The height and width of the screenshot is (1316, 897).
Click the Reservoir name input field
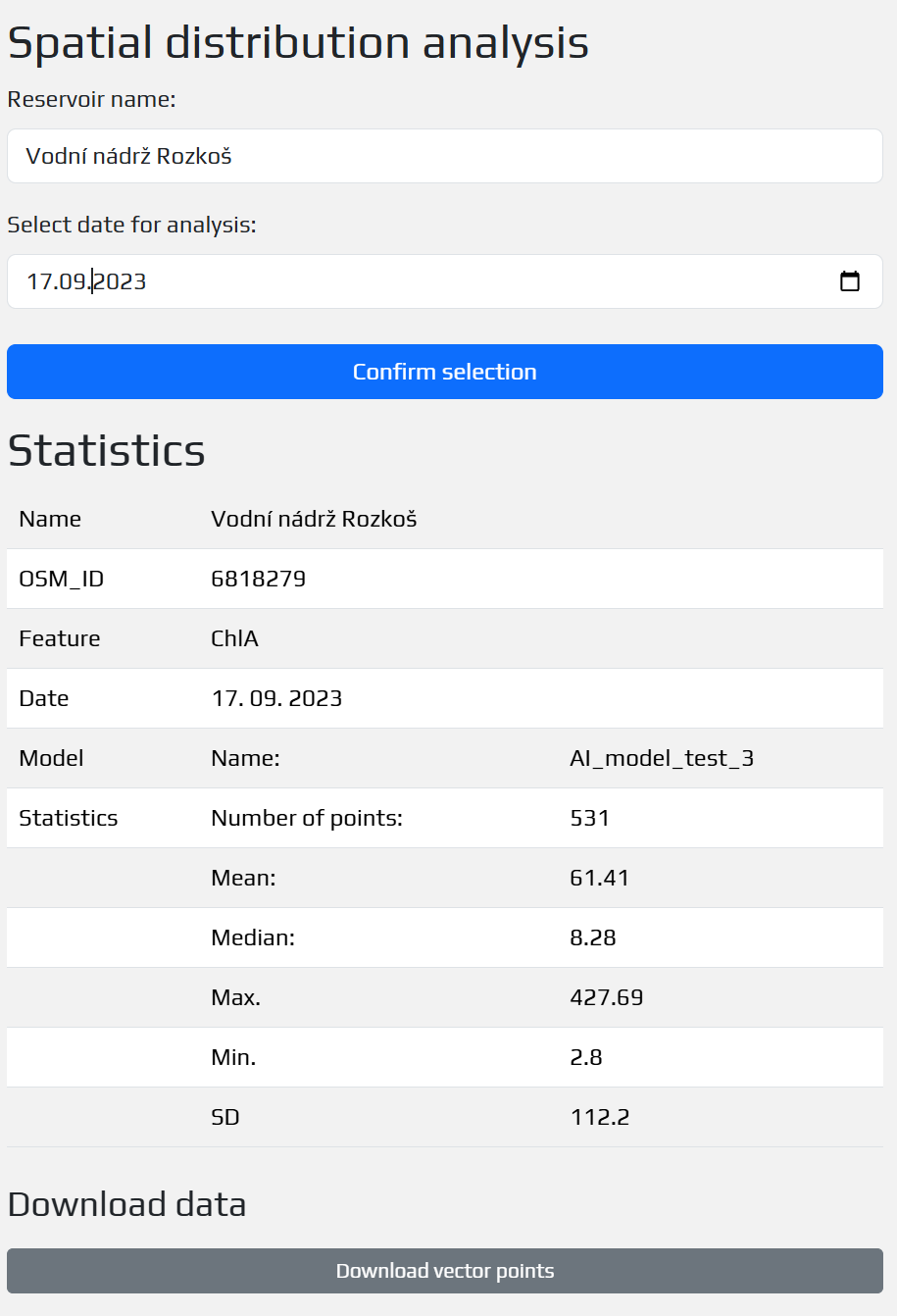(444, 156)
